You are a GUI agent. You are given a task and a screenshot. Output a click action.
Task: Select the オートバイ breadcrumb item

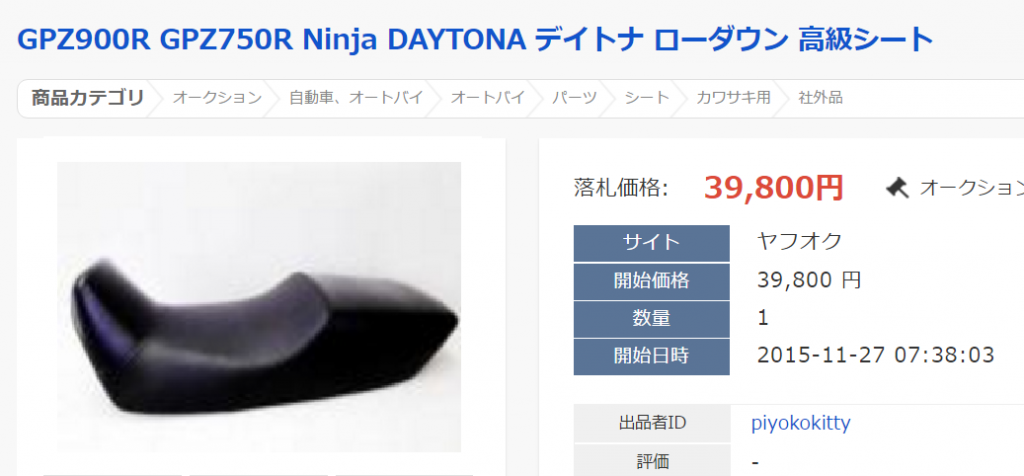pos(488,99)
